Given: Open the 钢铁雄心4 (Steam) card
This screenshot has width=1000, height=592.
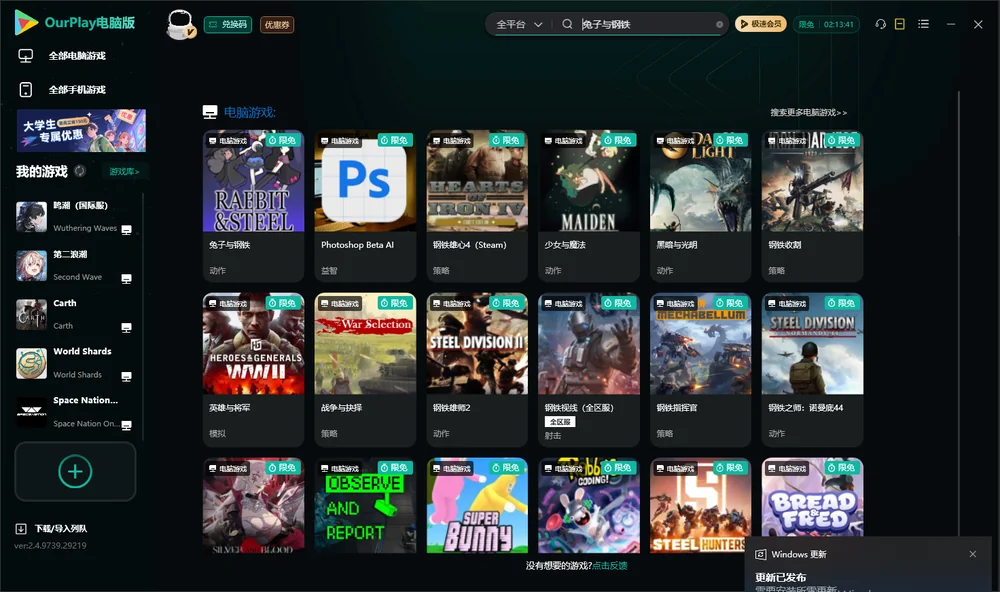Looking at the screenshot, I should [x=477, y=205].
